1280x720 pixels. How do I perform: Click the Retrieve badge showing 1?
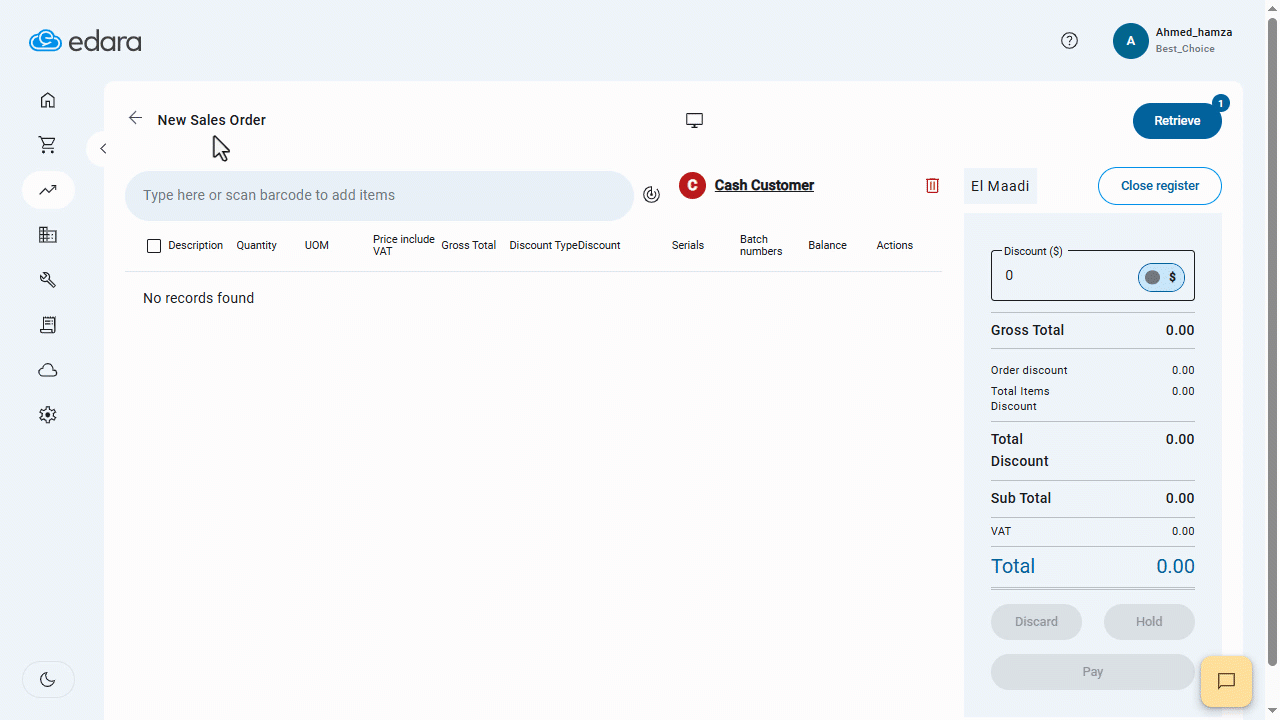tap(1220, 103)
